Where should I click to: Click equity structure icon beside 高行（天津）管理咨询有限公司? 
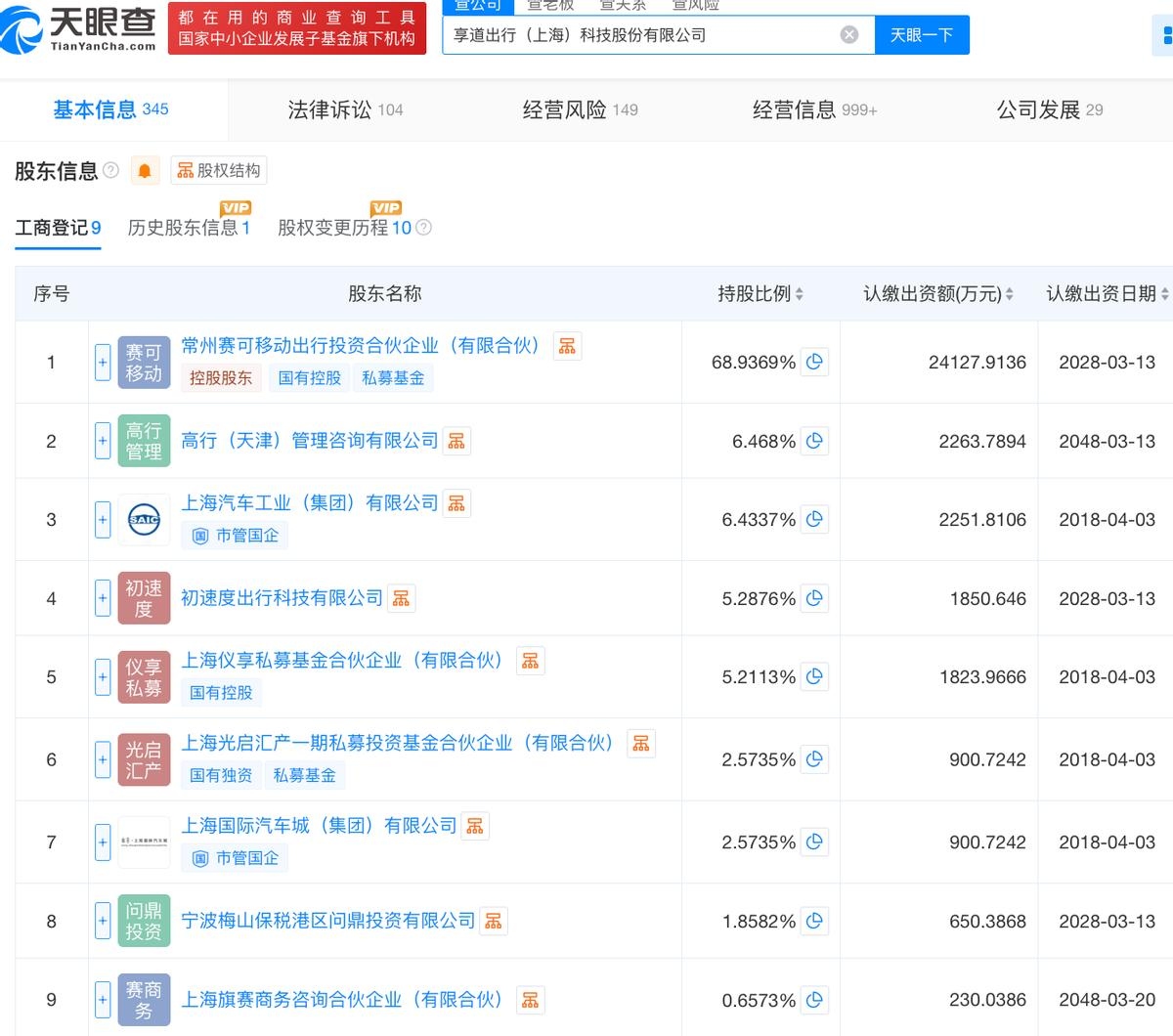[456, 441]
